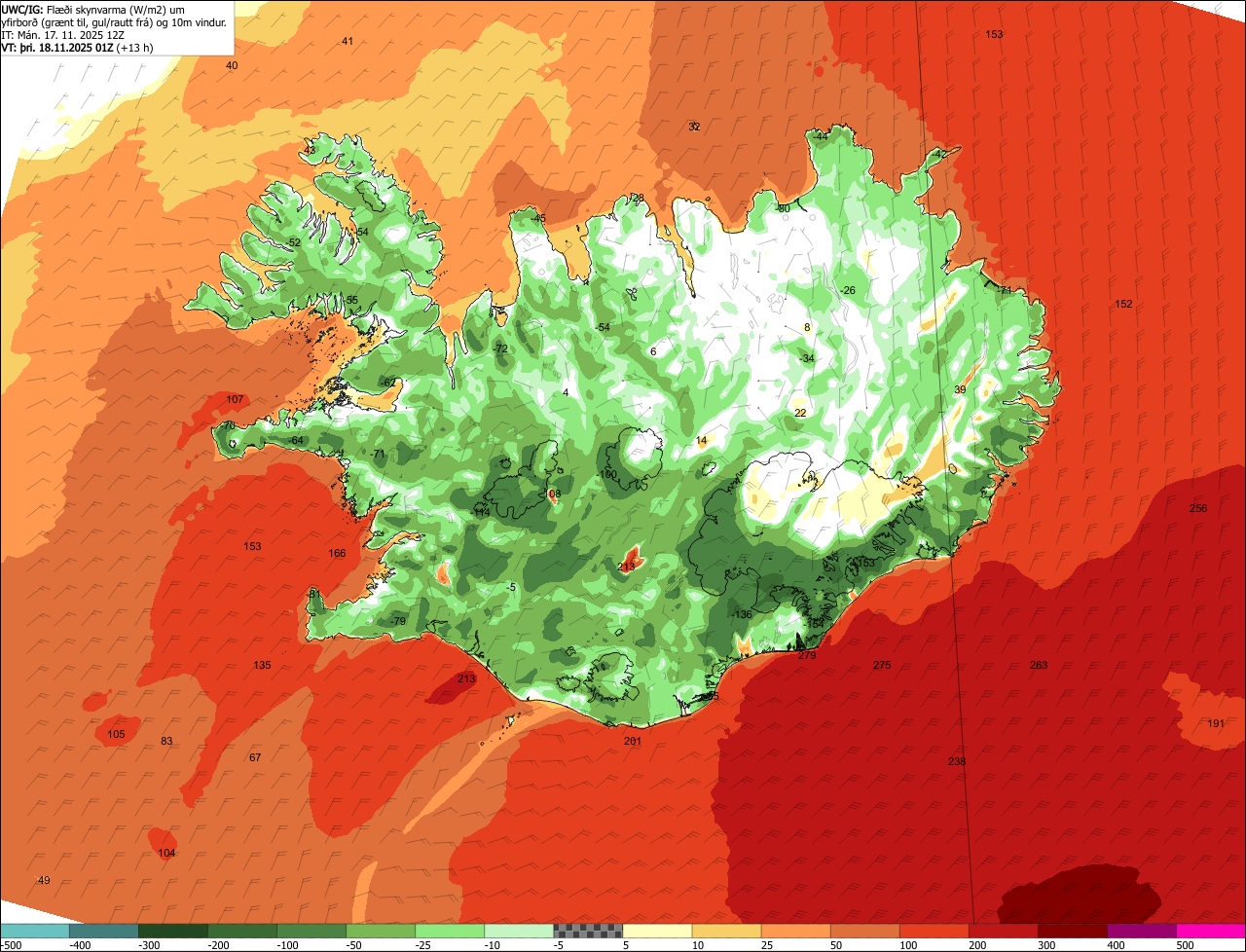
Task: Click the map value '14' north of Vatnajökull
Action: (701, 441)
